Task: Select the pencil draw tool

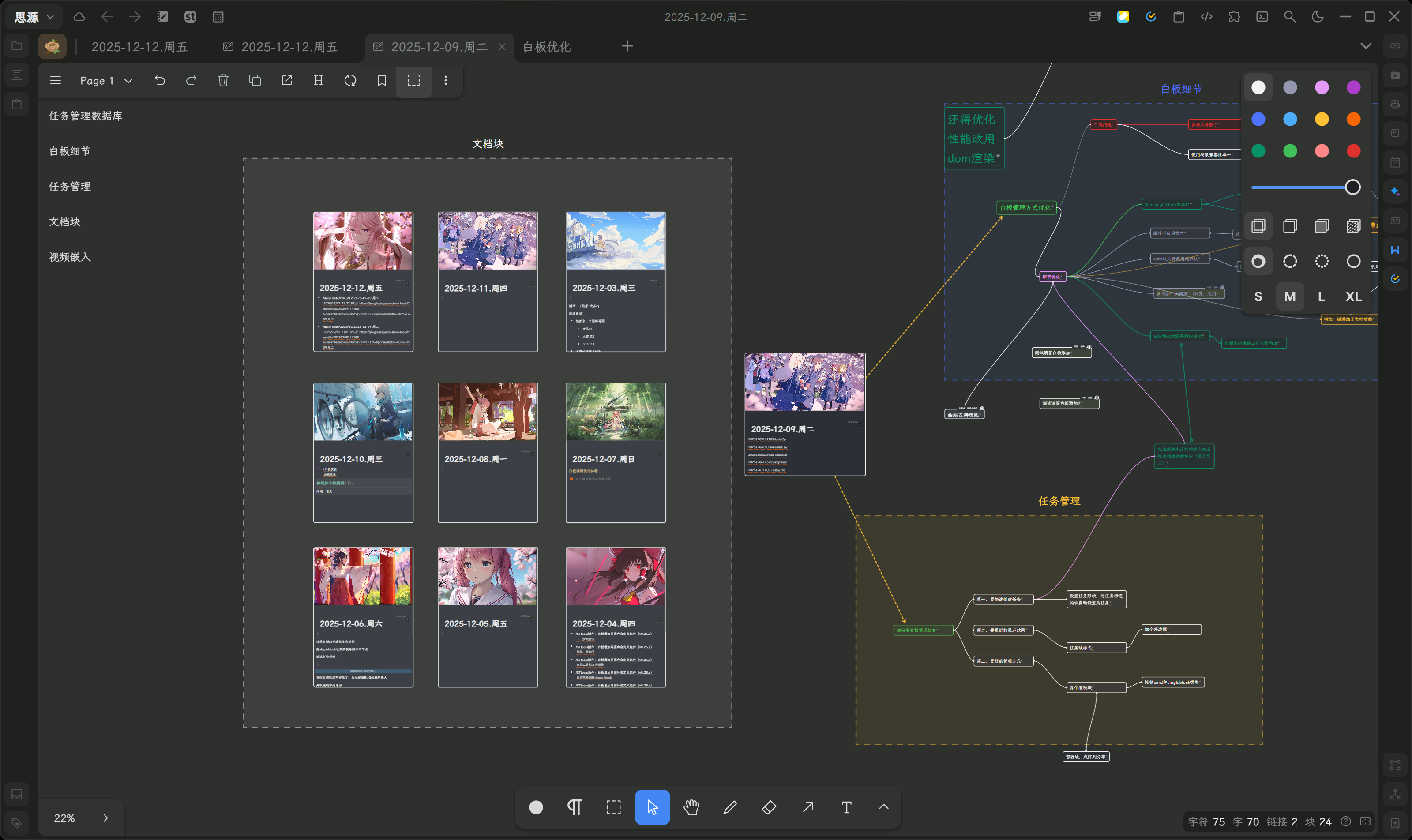Action: (x=730, y=807)
